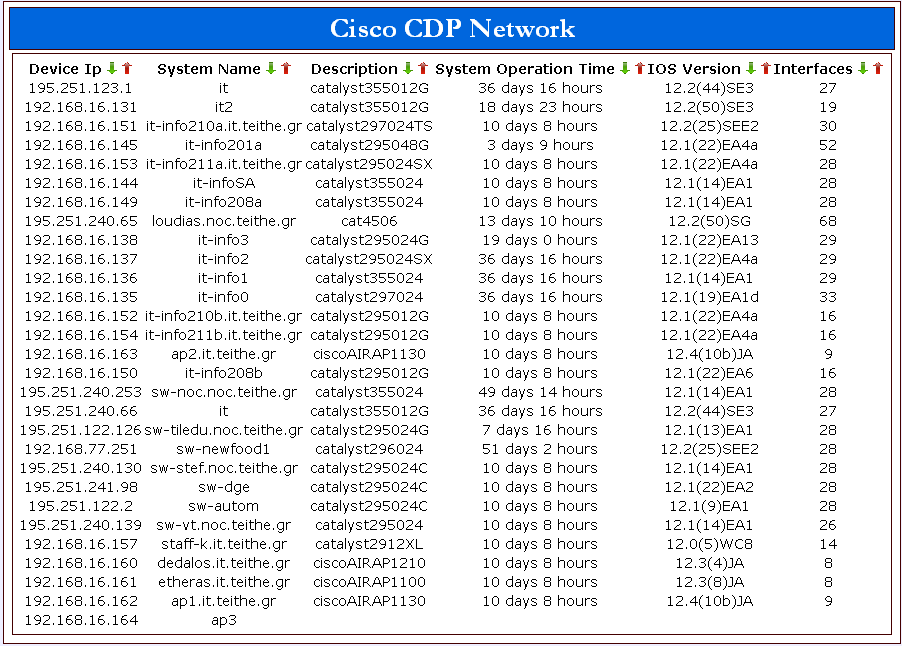Click system name it-info2
Screen dimensions: 902x646
pyautogui.click(x=223, y=259)
